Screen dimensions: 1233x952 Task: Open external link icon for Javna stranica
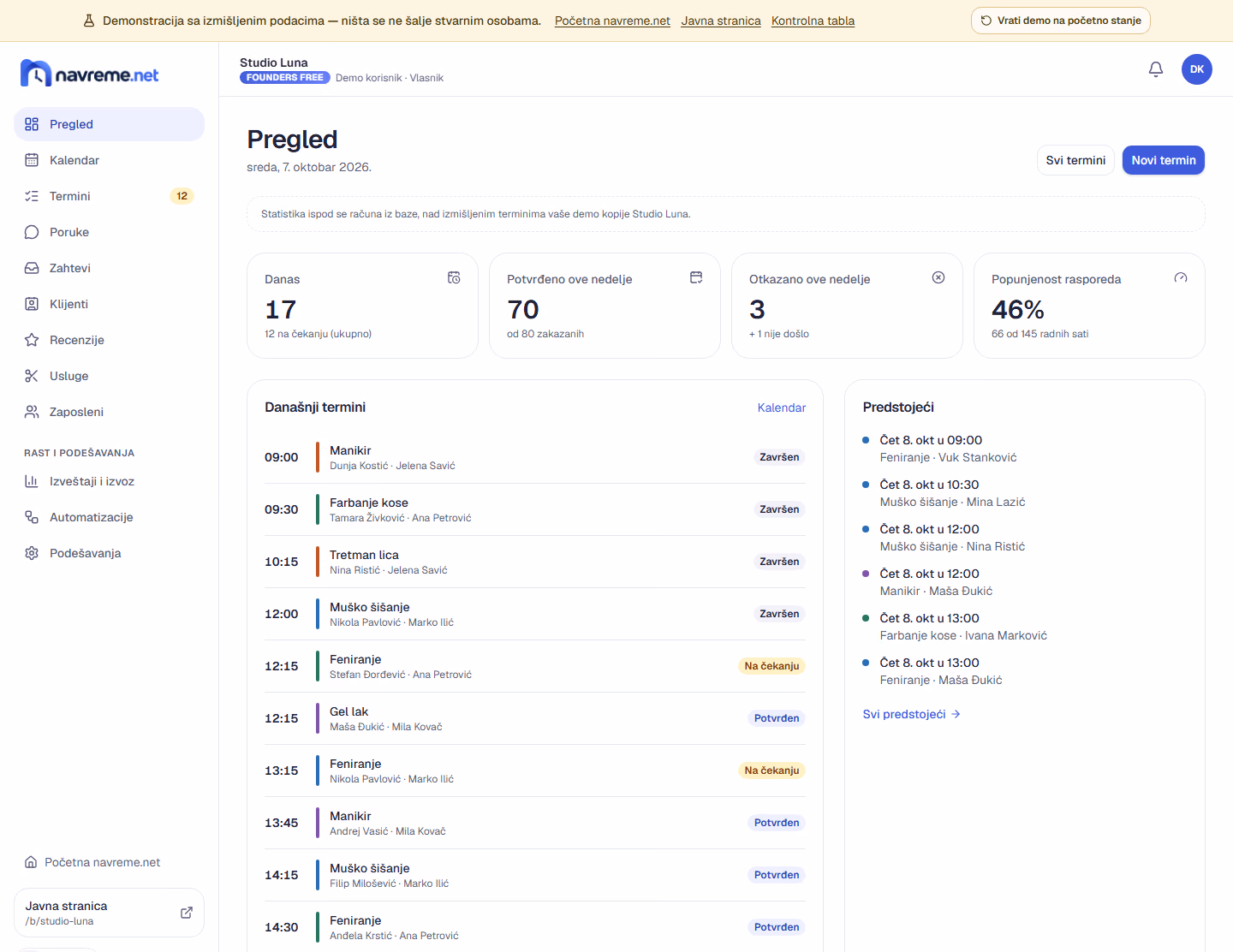tap(186, 913)
